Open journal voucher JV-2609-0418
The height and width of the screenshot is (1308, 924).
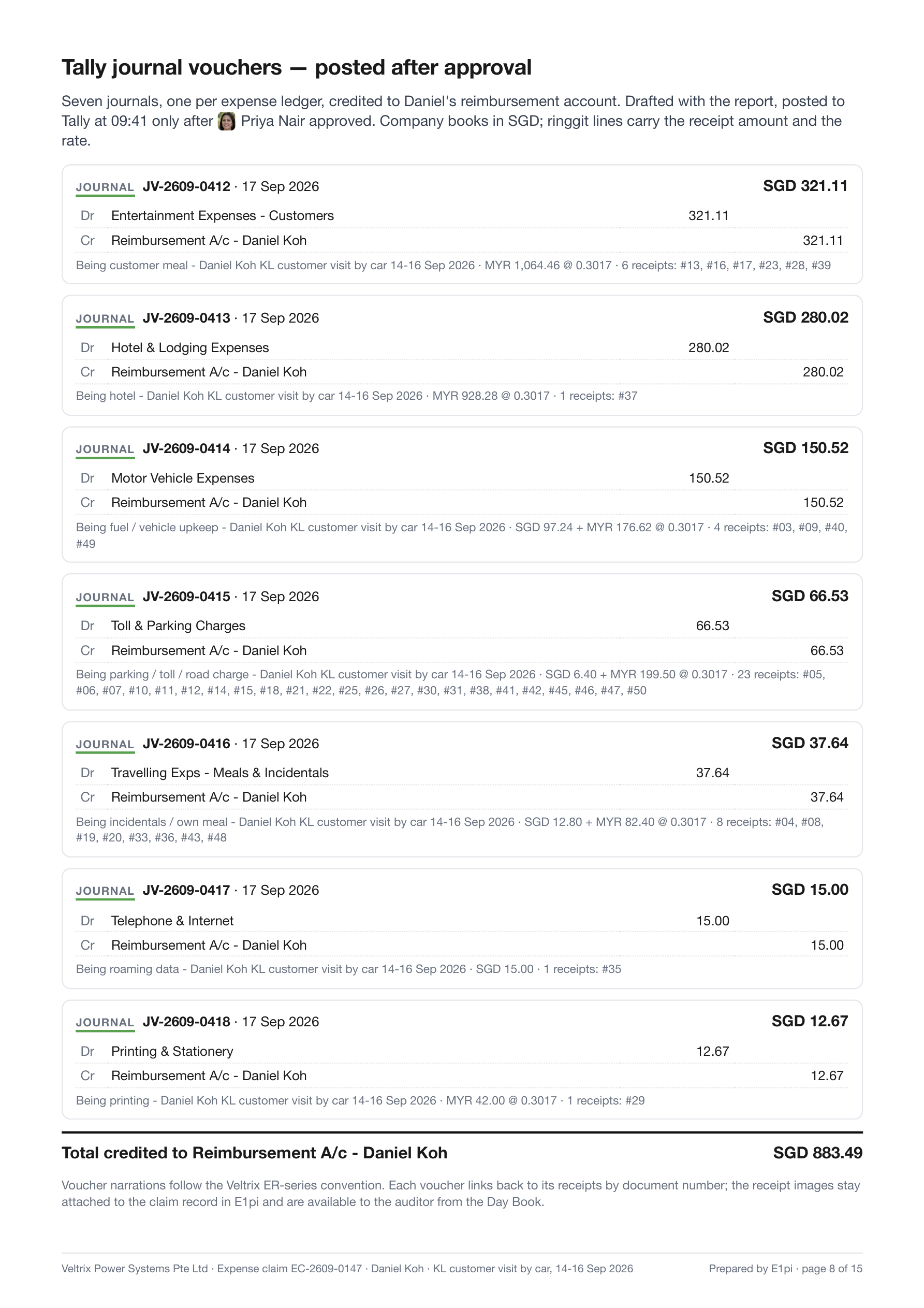tap(186, 1022)
